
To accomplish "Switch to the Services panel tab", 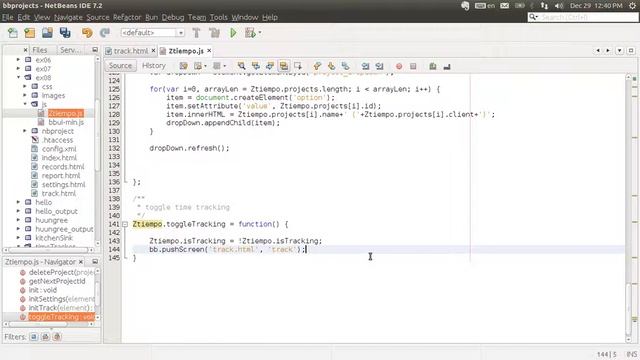I will click(70, 50).
